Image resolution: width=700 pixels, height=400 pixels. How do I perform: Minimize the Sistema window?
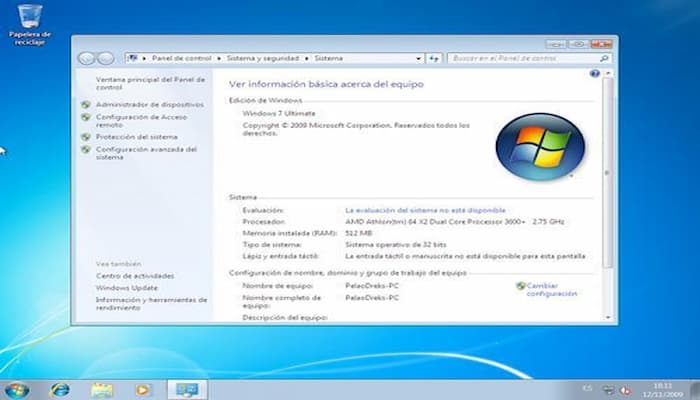(x=556, y=44)
